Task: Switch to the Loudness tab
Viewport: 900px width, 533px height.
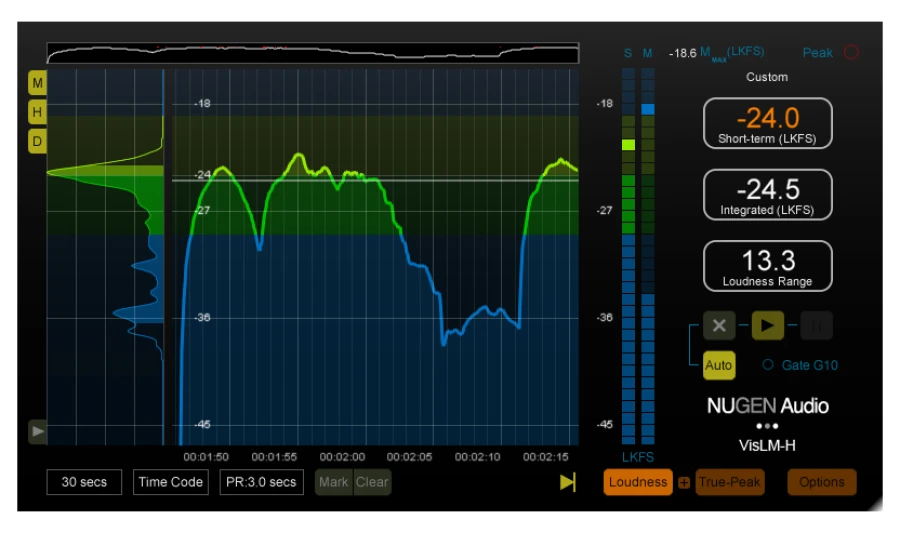Action: (x=638, y=482)
